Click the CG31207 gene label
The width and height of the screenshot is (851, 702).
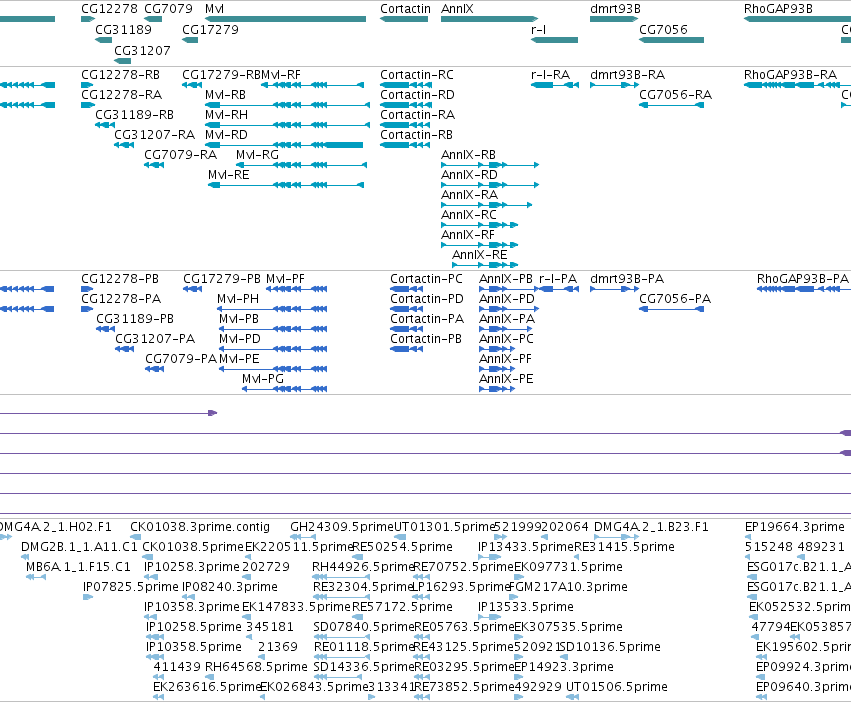(142, 50)
